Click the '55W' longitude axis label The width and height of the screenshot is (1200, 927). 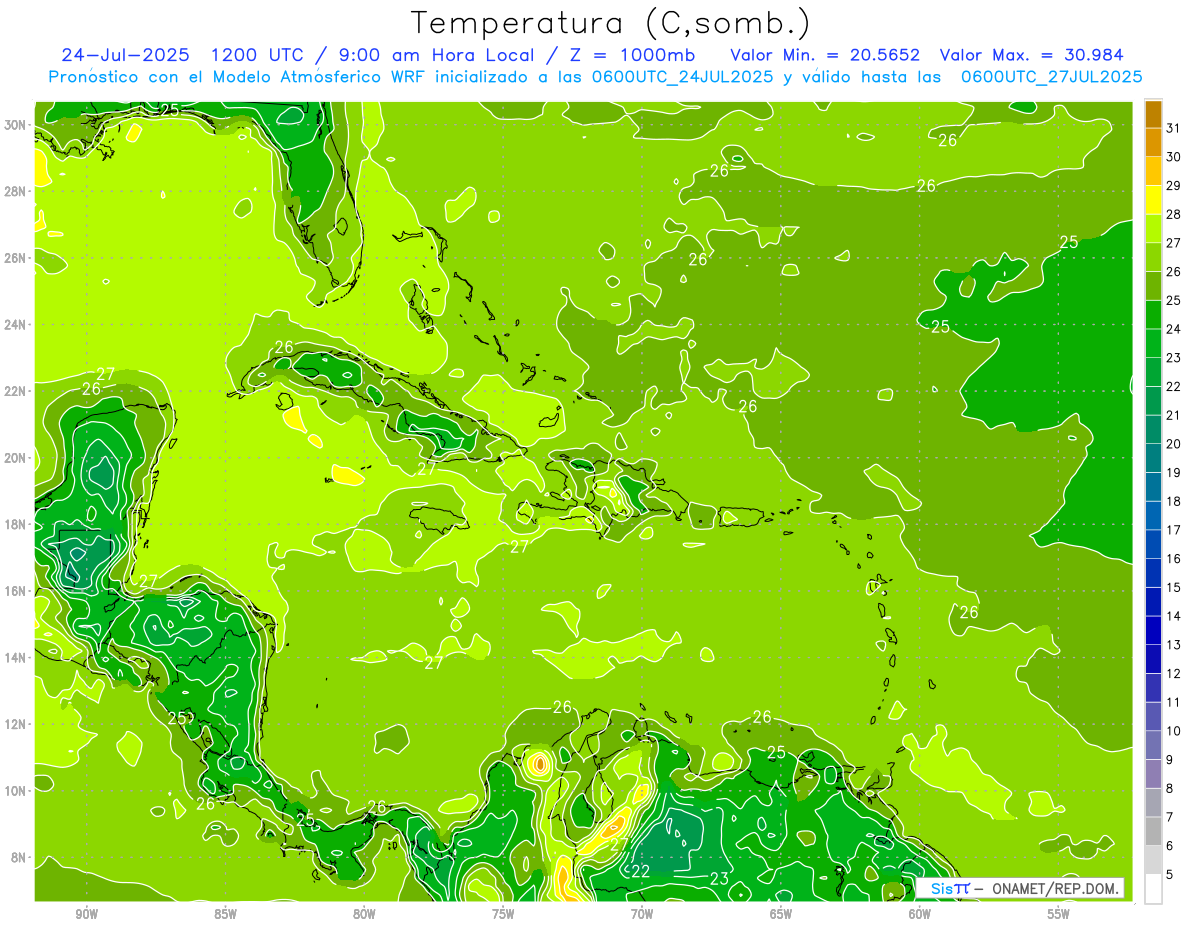(1059, 914)
